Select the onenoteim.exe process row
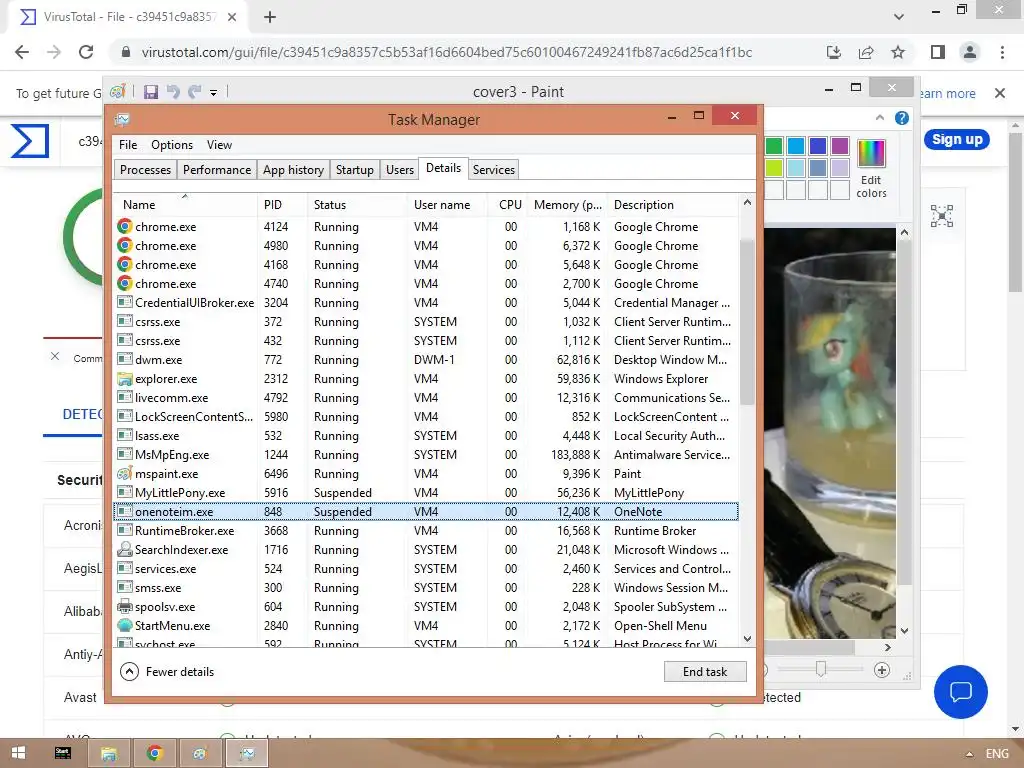Image resolution: width=1024 pixels, height=768 pixels. (x=426, y=512)
